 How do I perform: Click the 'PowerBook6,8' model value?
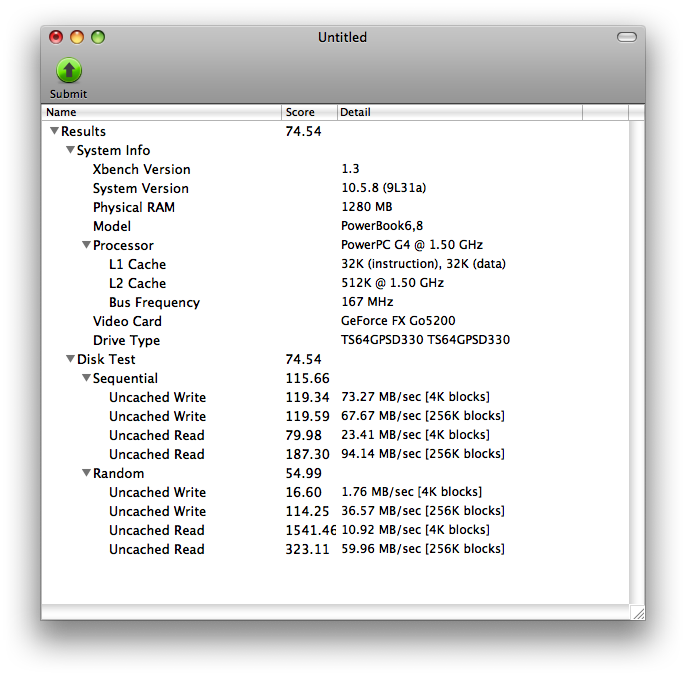pos(382,226)
